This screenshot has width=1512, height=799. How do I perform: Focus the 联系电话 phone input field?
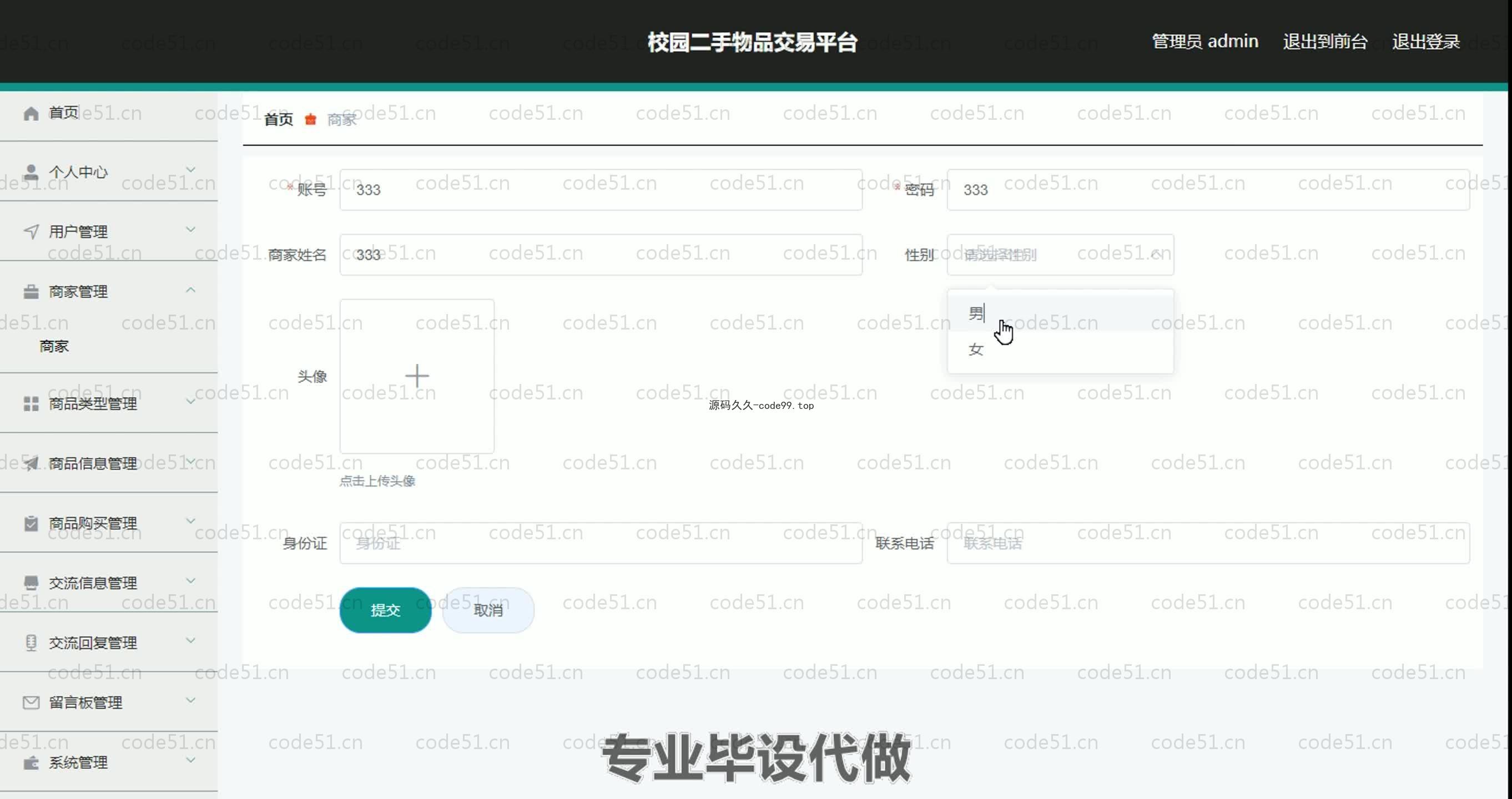1208,543
